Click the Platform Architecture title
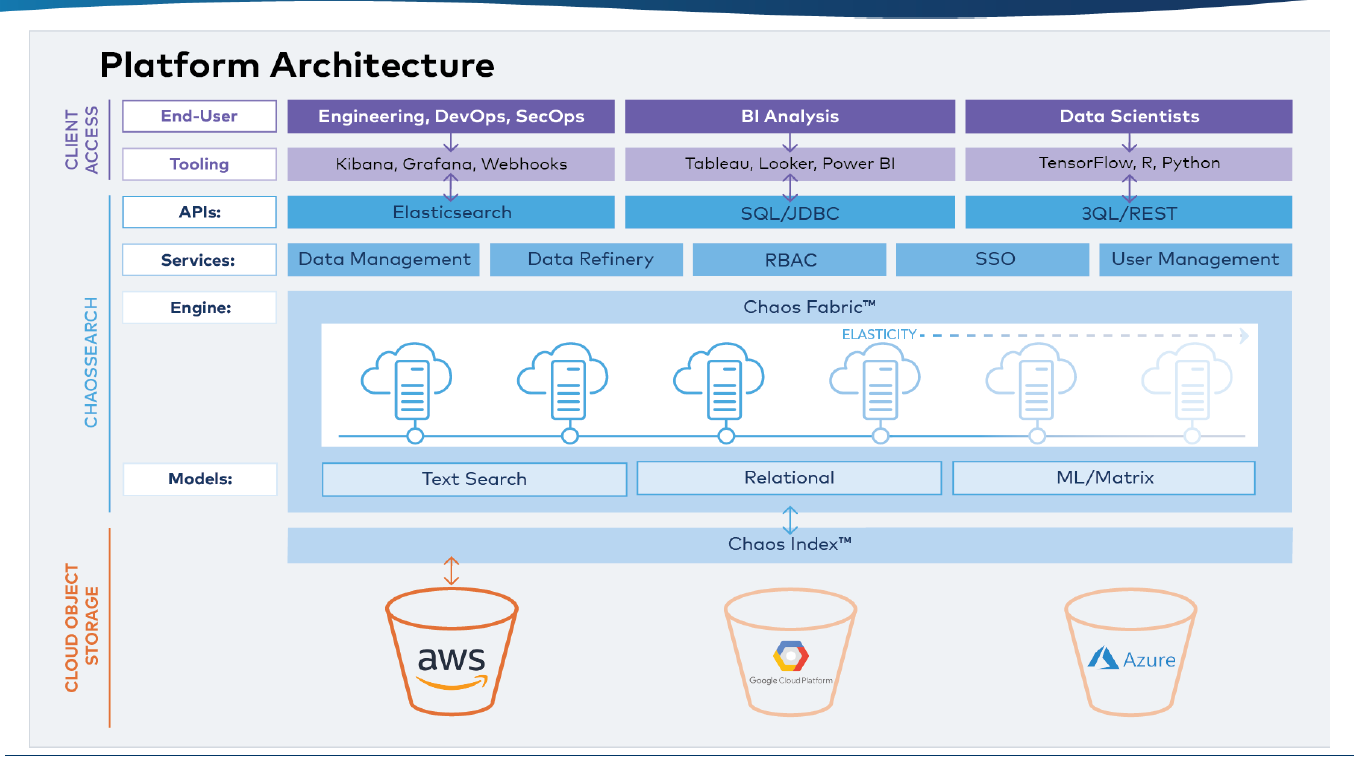Image resolution: width=1357 pixels, height=769 pixels. [x=297, y=66]
